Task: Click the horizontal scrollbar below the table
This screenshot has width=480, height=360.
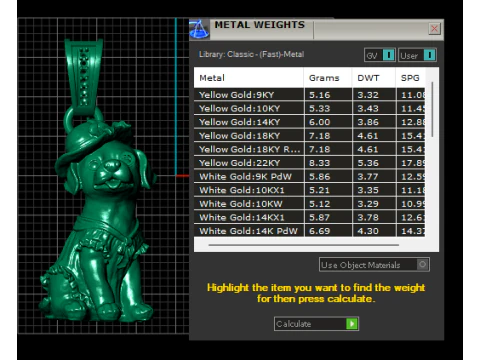Action: (x=304, y=245)
